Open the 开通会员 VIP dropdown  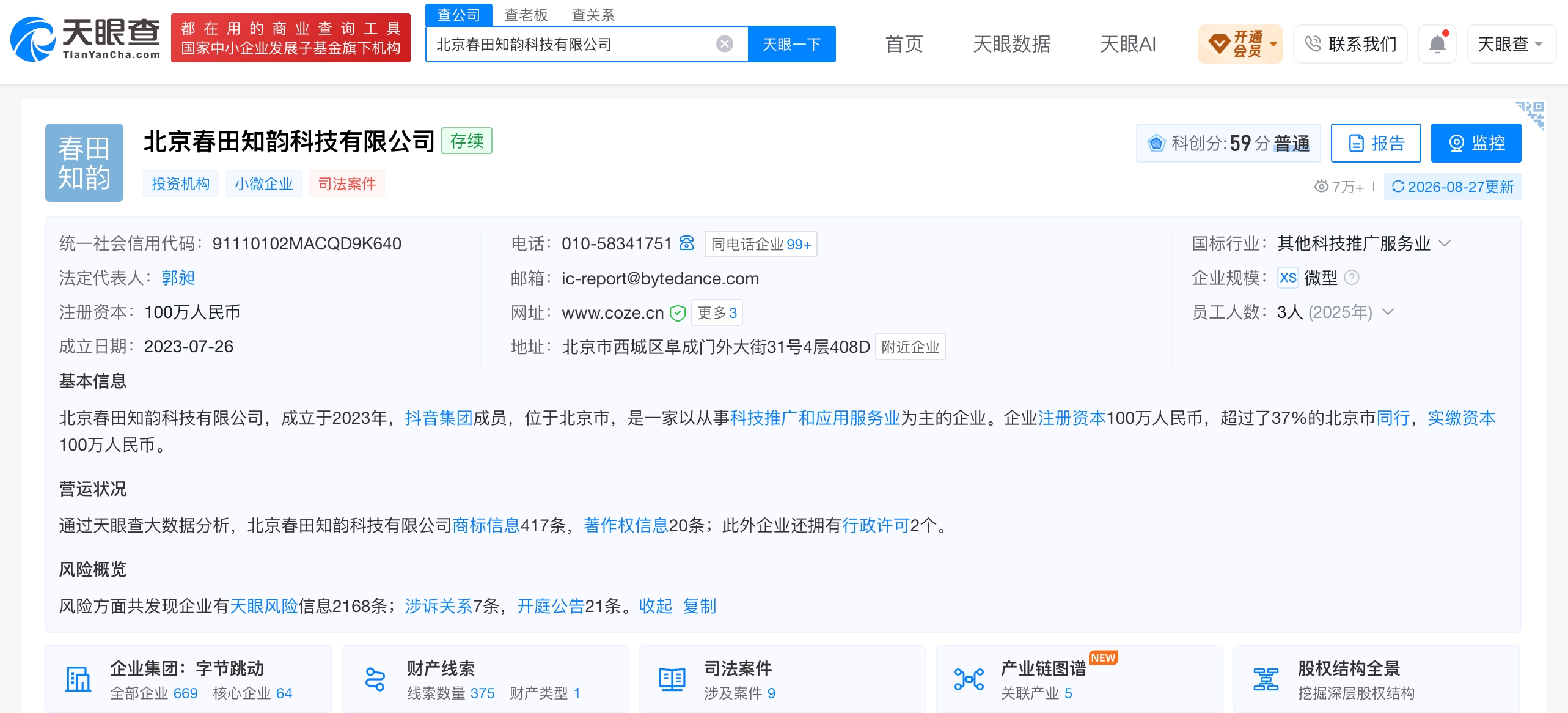[x=1240, y=44]
